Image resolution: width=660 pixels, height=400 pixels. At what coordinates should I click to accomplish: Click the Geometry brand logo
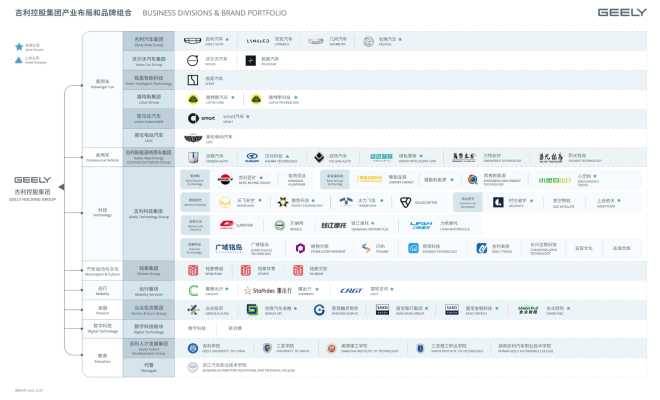pos(316,41)
